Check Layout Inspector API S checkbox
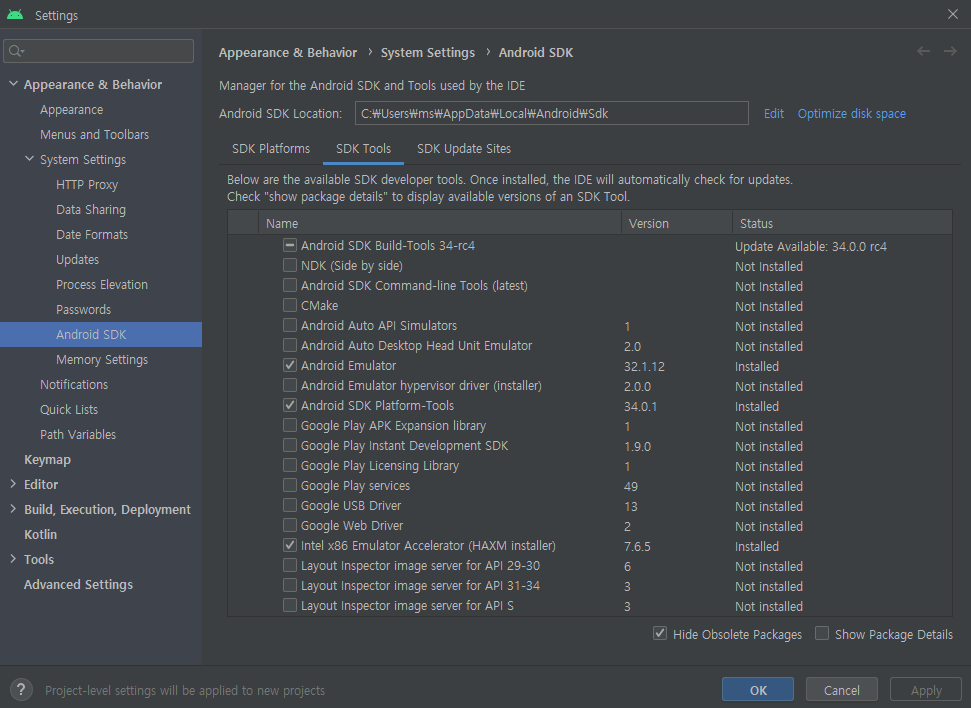 pos(290,605)
